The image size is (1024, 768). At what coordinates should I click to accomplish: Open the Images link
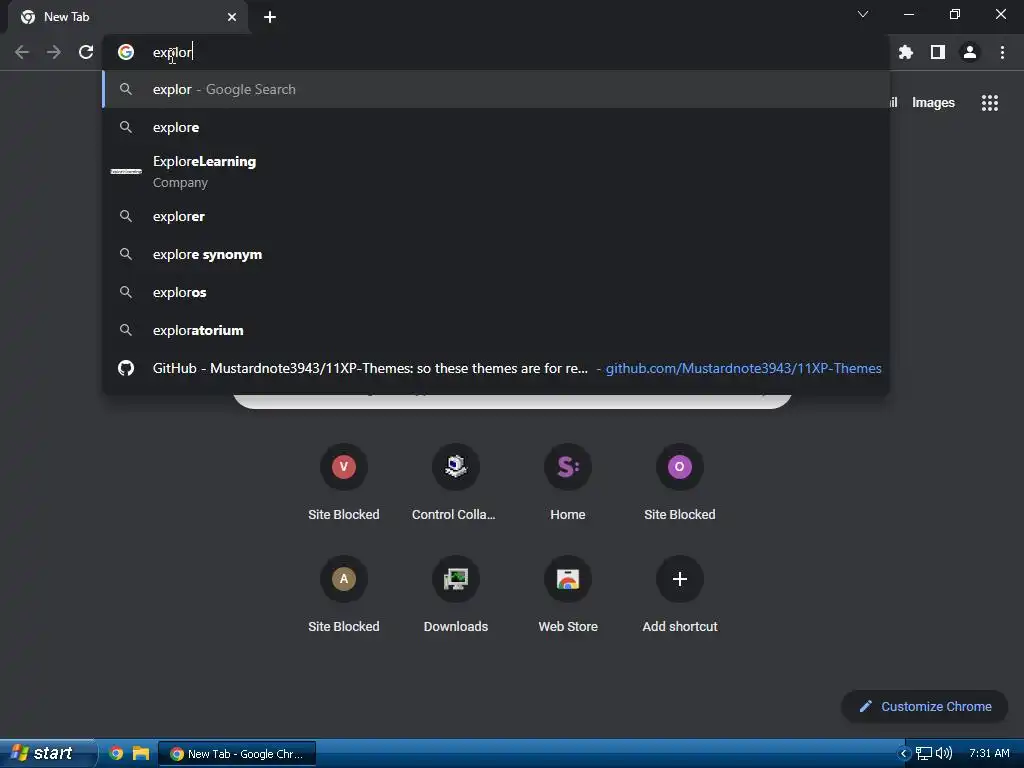click(933, 103)
